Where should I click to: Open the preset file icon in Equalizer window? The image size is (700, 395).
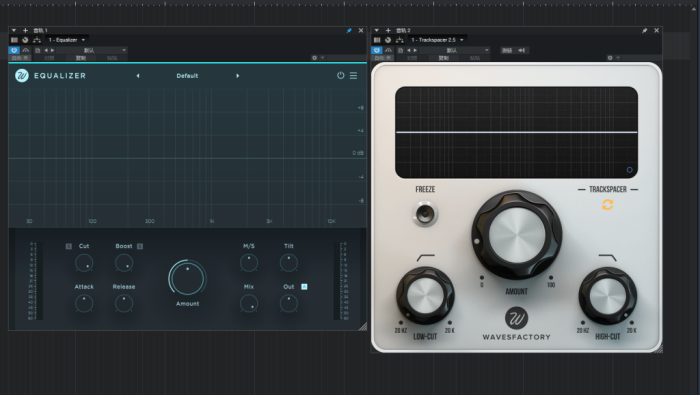[38, 50]
